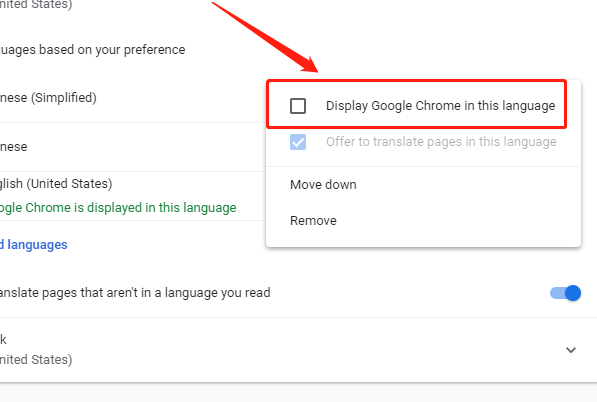Click the empty popup area right of Move down

pyautogui.click(x=468, y=185)
